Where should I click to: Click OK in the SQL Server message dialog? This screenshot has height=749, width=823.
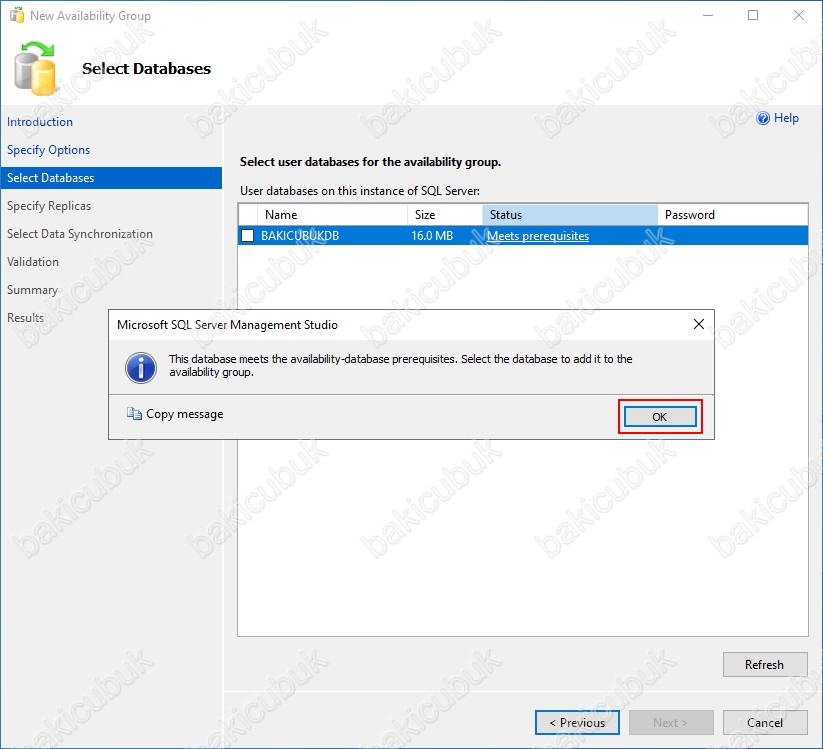660,417
